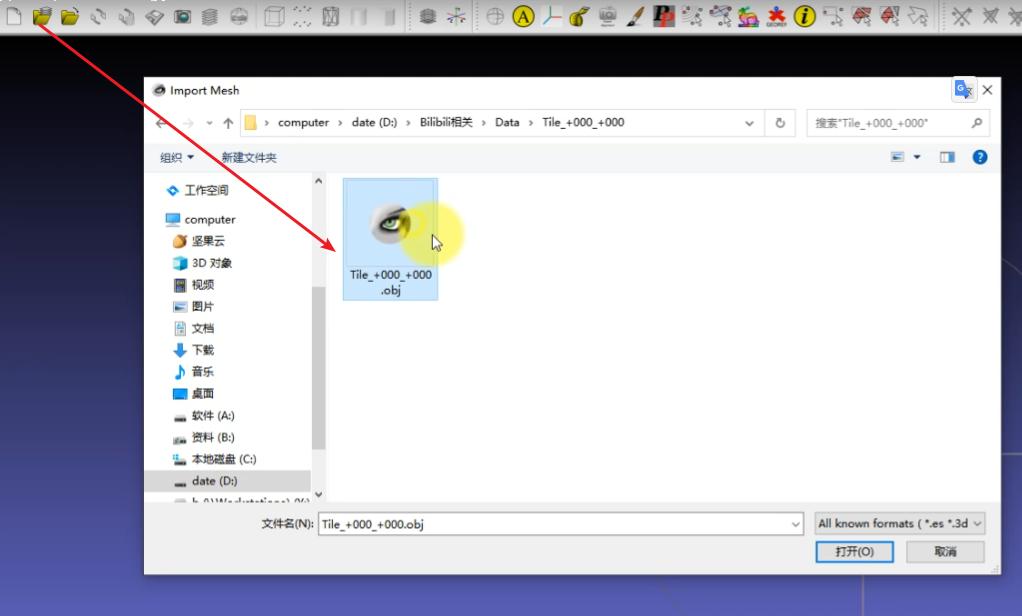Select the Align tool with yellow A
The height and width of the screenshot is (616, 1022).
522,16
